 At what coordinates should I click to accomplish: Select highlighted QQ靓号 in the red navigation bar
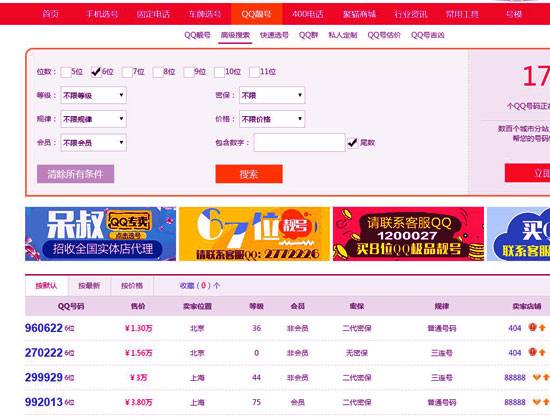[256, 14]
